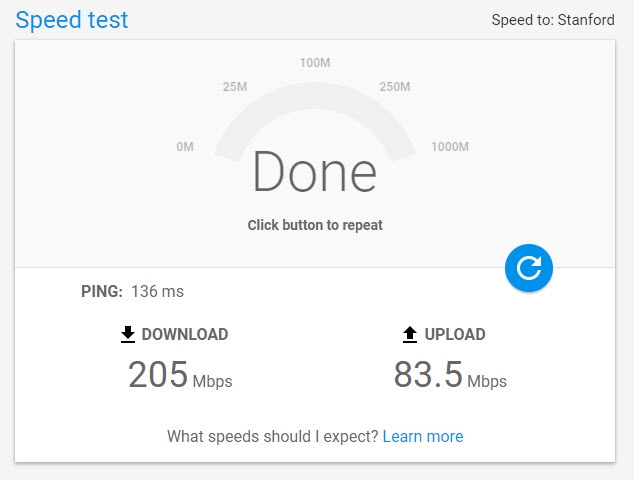634x480 pixels.
Task: Click the 1000M gauge label
Action: pos(450,146)
